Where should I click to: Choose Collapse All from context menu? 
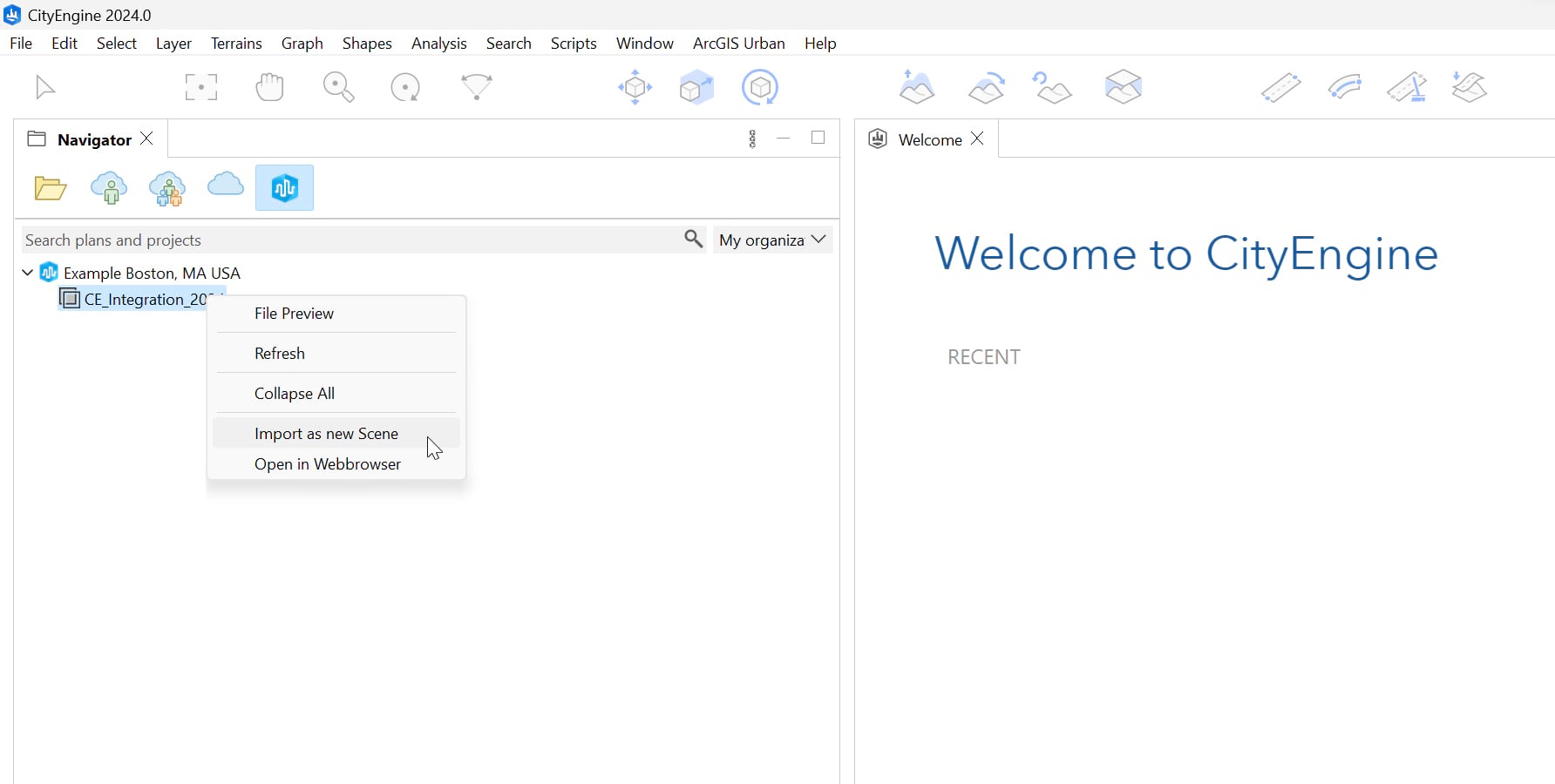pyautogui.click(x=336, y=394)
